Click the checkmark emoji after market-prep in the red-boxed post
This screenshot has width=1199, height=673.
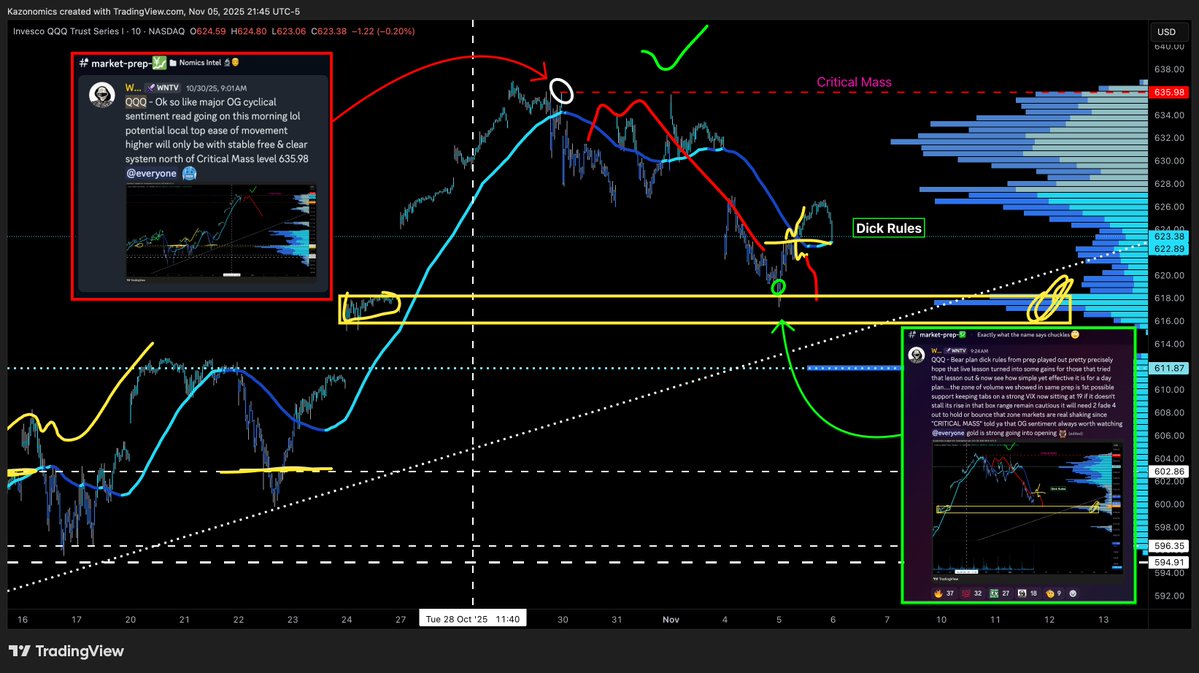pyautogui.click(x=159, y=63)
